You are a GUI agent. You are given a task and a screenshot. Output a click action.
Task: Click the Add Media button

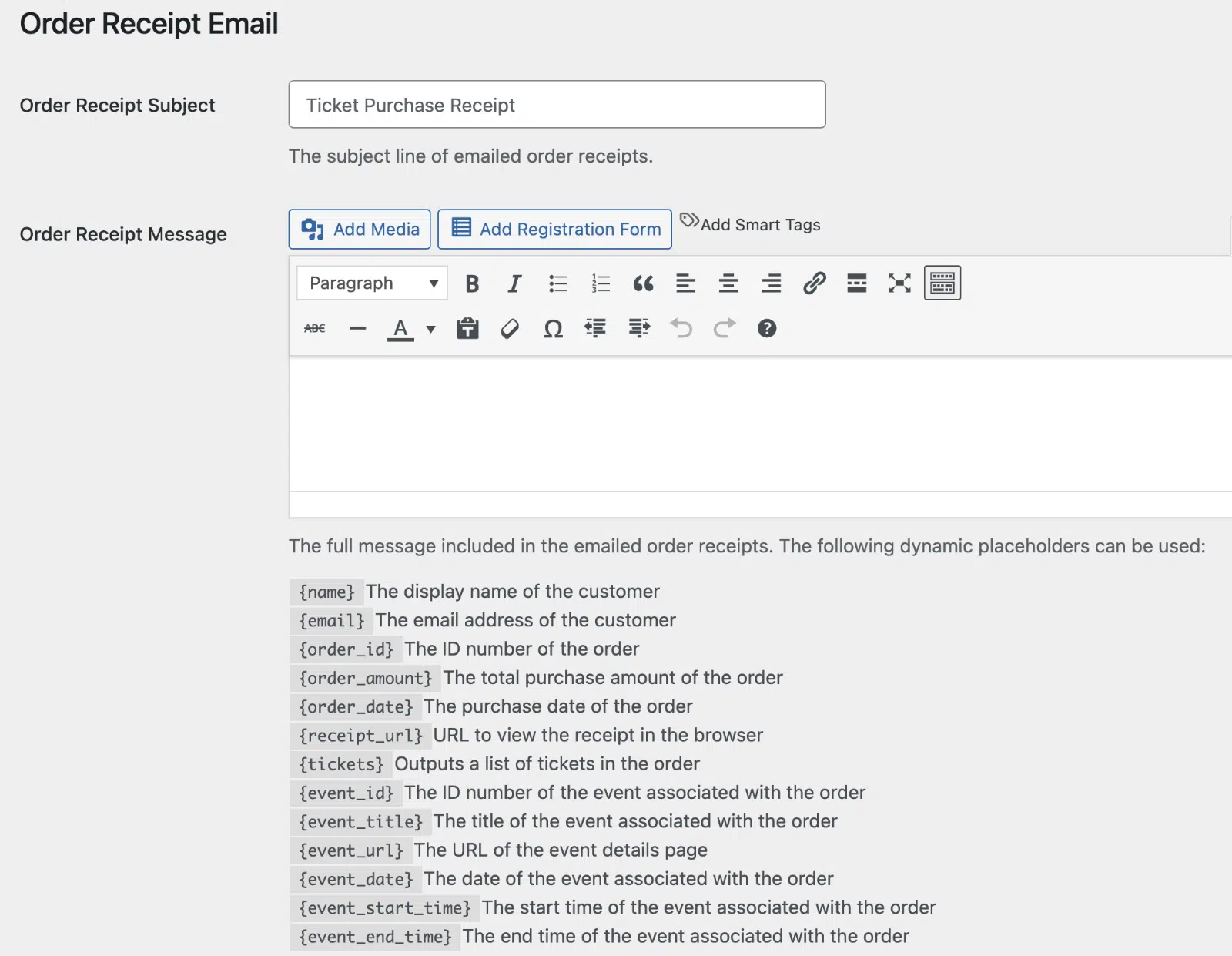click(x=360, y=230)
